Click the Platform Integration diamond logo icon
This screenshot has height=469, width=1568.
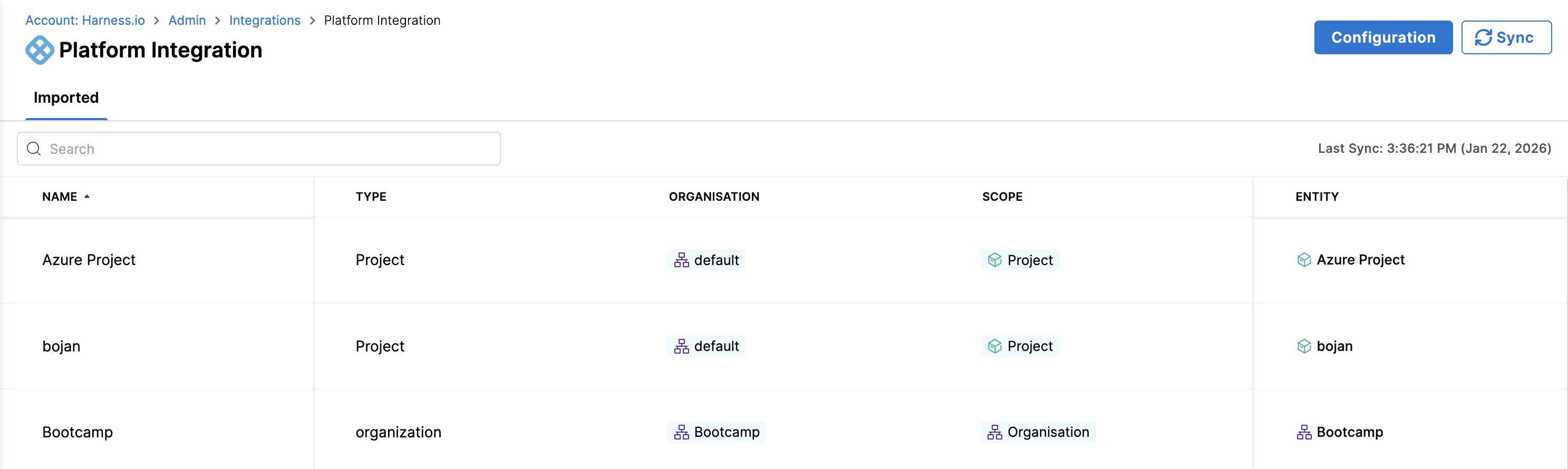point(39,50)
